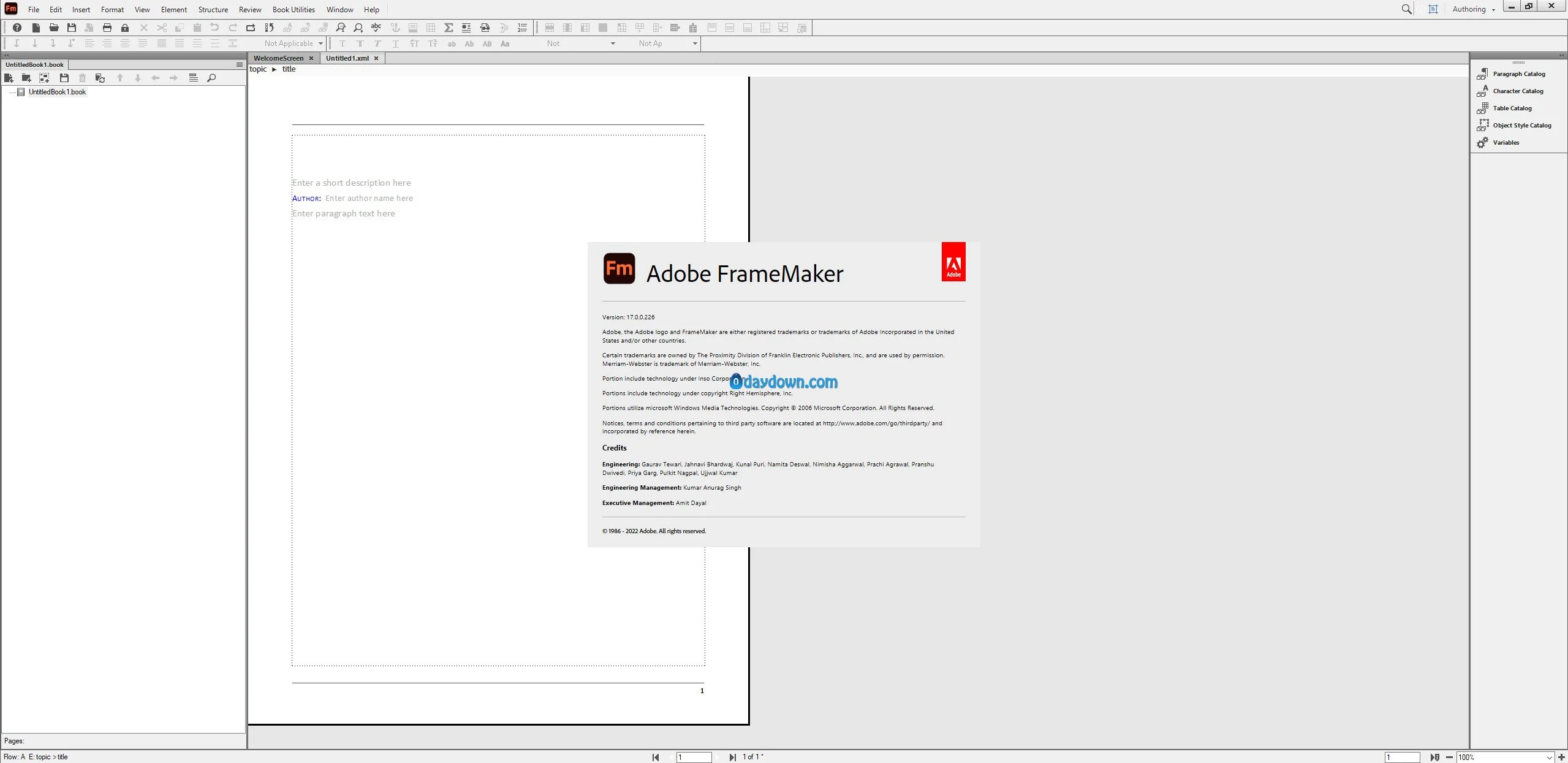Click 'Enter paragraph text here' placeholder

tap(344, 213)
